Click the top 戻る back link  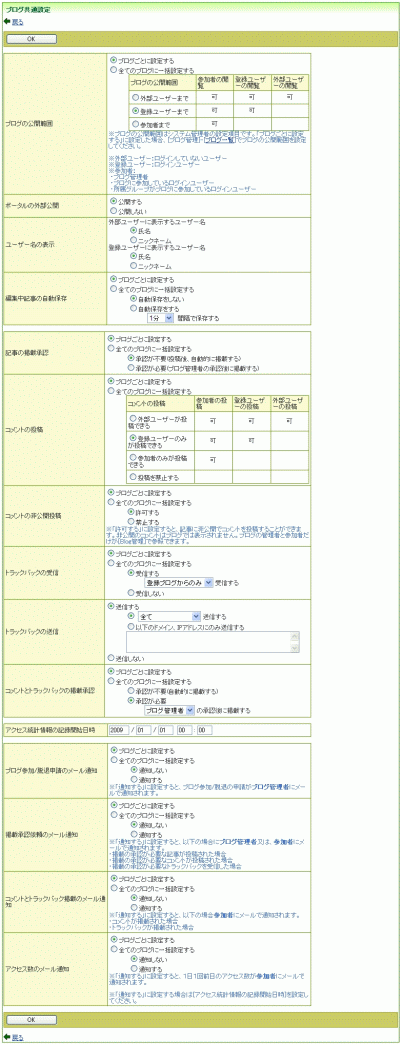click(18, 22)
